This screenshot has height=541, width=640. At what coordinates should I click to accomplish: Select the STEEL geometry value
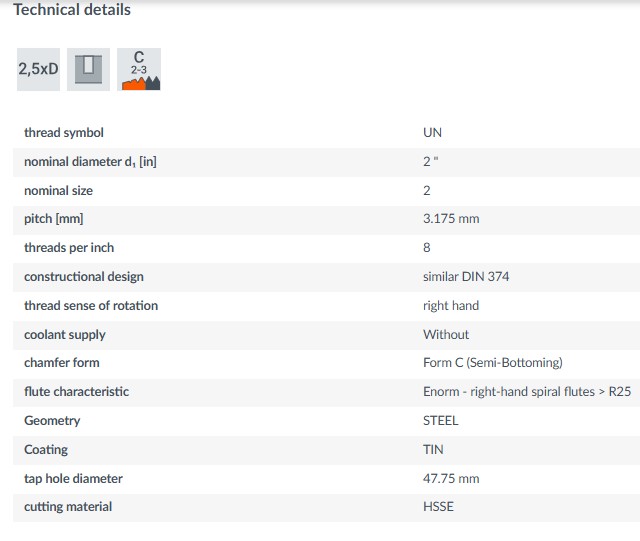tap(440, 421)
